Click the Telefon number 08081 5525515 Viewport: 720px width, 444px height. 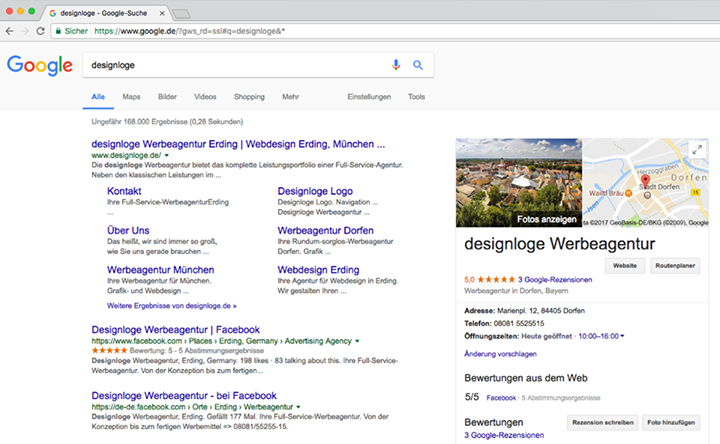point(519,323)
